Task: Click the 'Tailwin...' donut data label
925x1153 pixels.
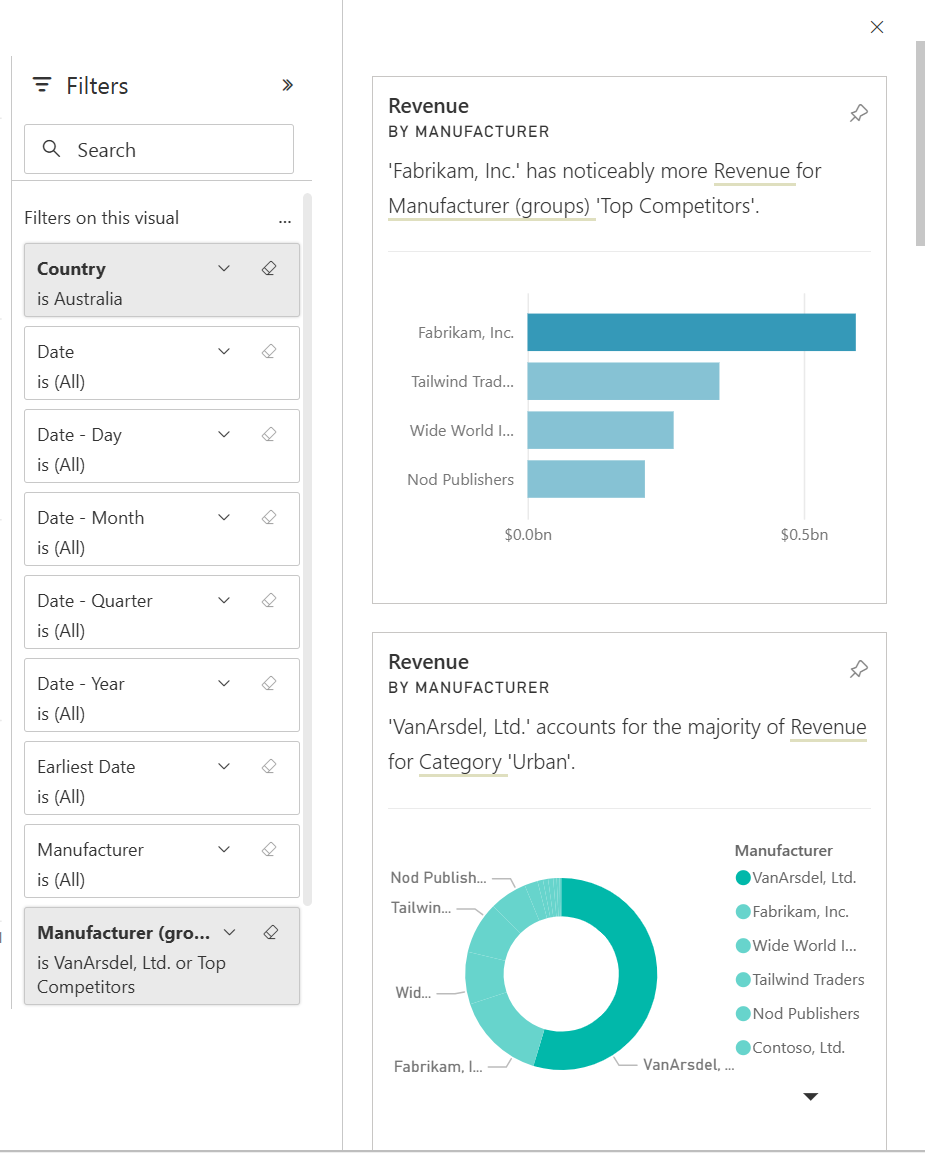Action: pyautogui.click(x=421, y=908)
